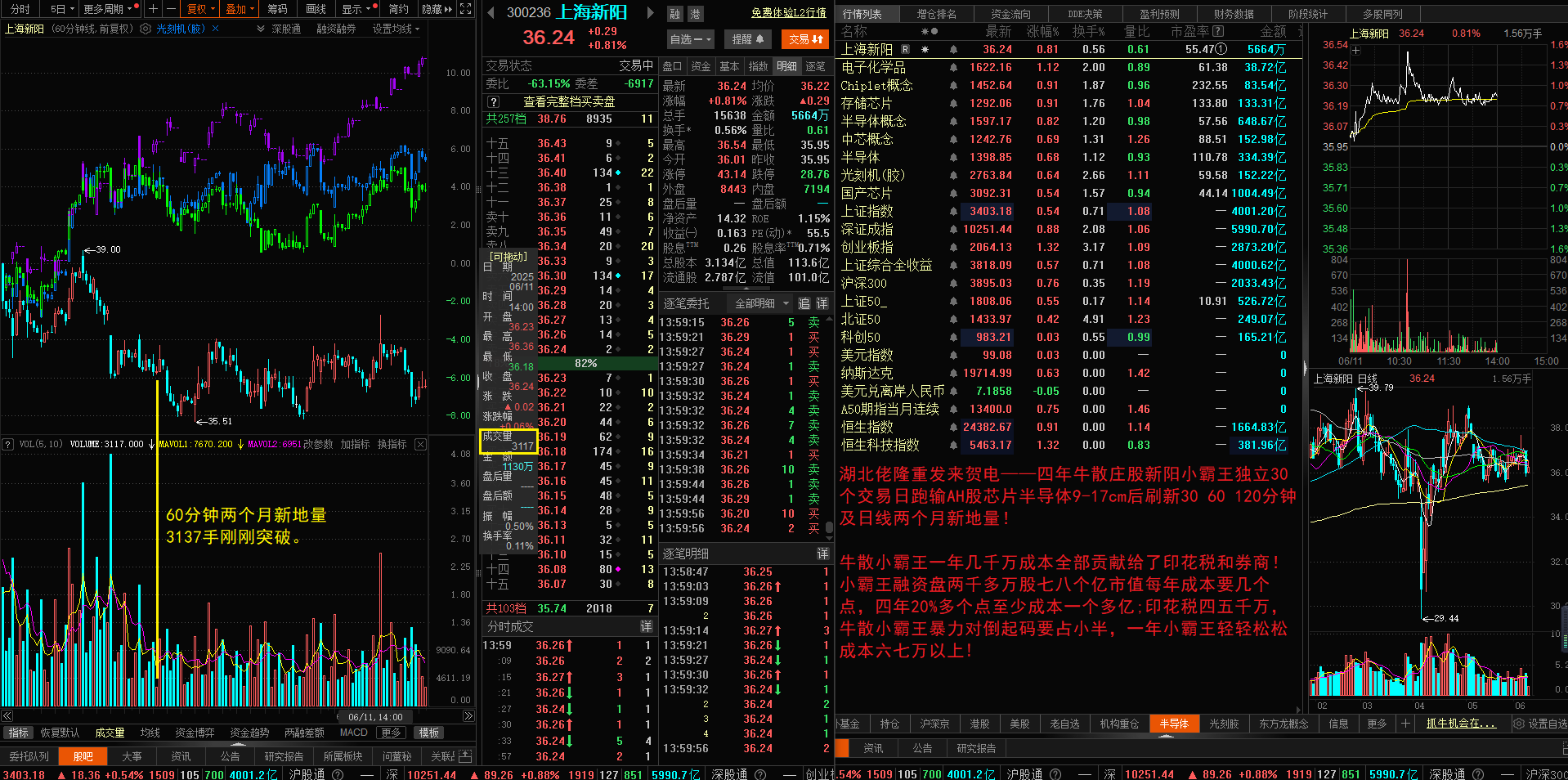
Task: Remove the 光刻机(胶) overlay with the X
Action: (216, 29)
